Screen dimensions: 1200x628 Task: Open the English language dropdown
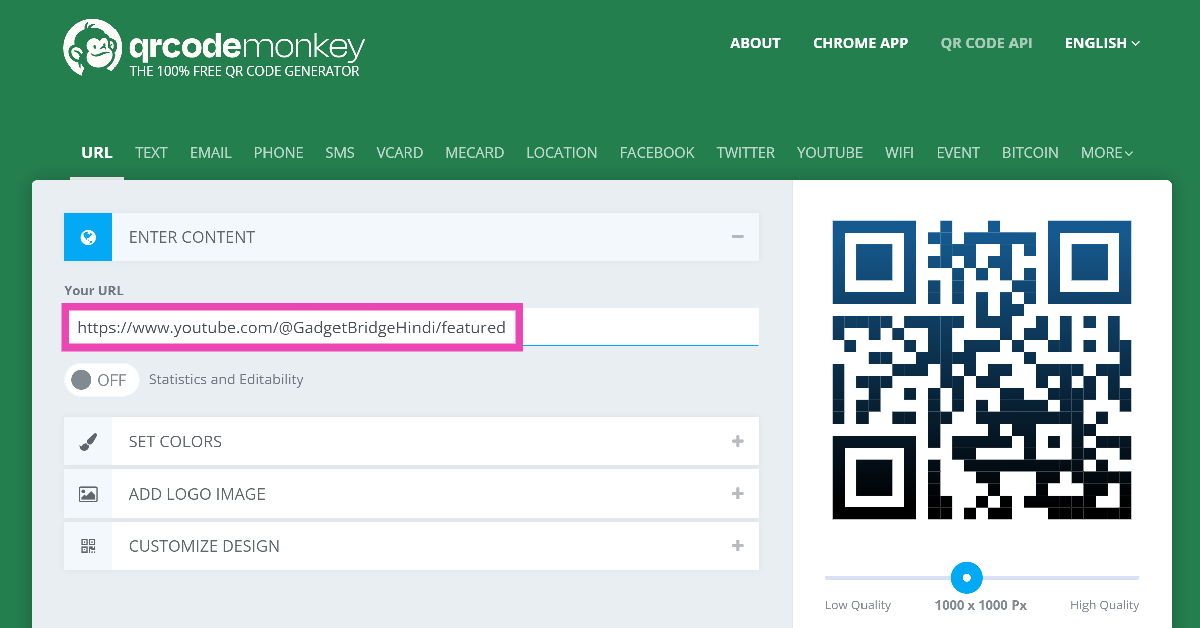(1102, 43)
